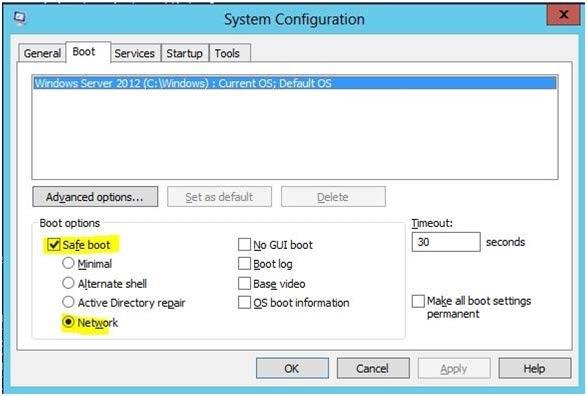
Task: Confirm settings with the OK button
Action: pyautogui.click(x=292, y=368)
